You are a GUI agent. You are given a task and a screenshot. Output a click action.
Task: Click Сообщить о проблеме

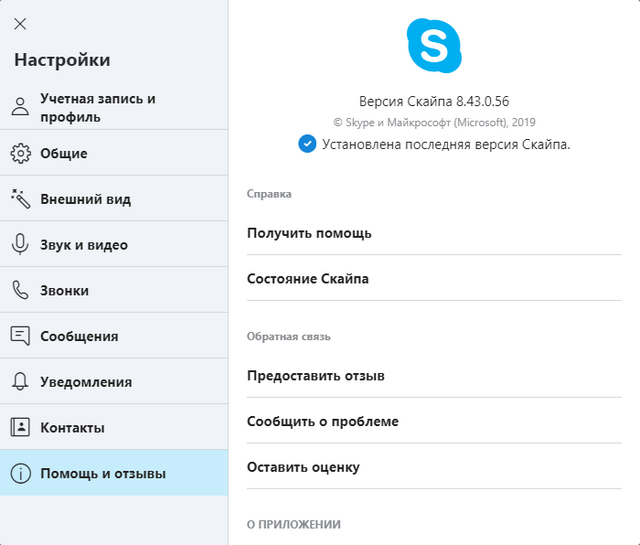click(323, 421)
